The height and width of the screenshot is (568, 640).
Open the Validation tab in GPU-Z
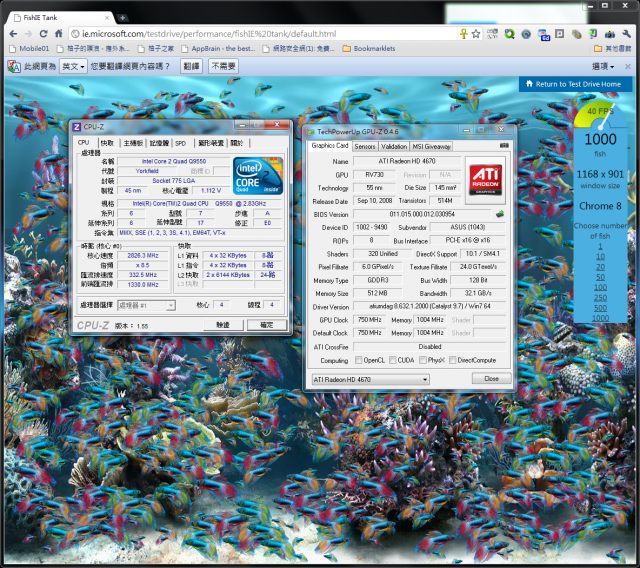394,146
